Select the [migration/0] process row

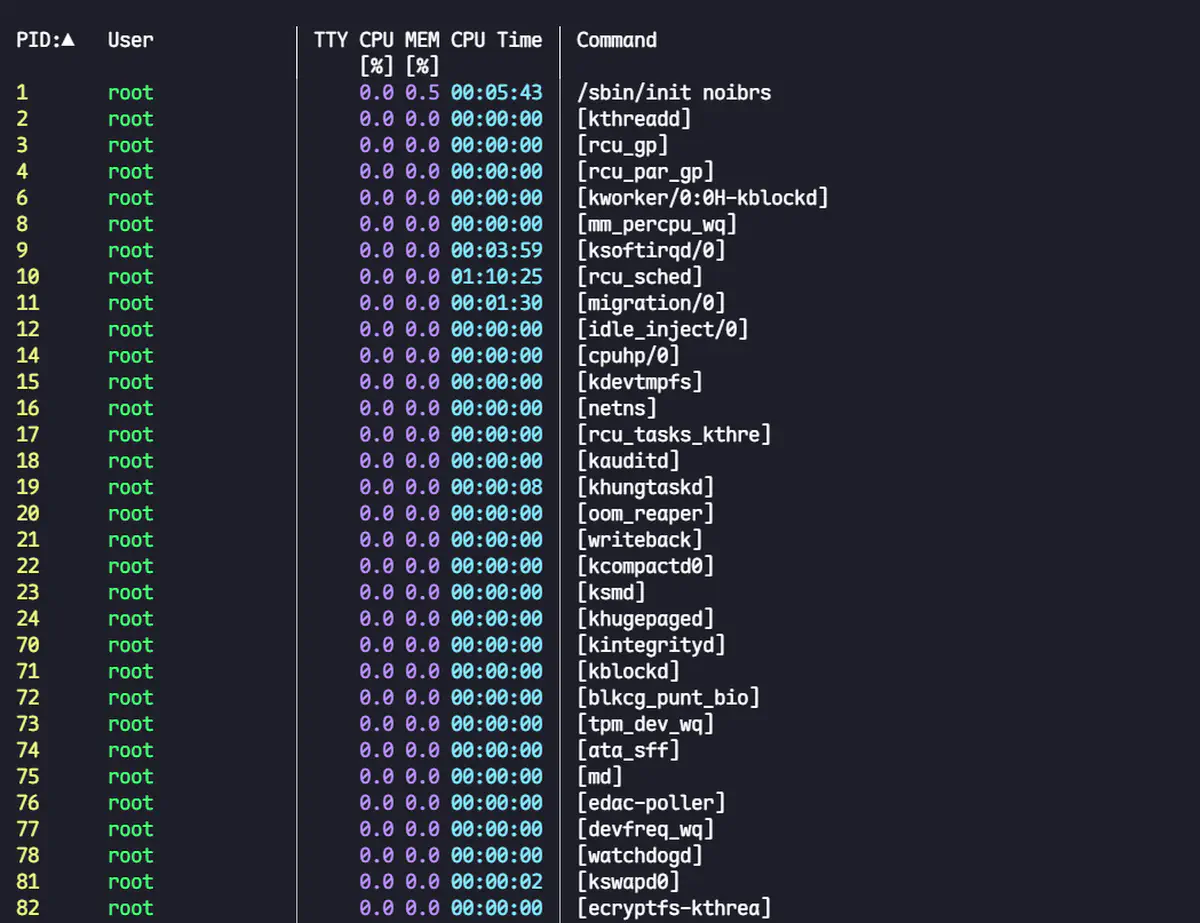click(651, 303)
